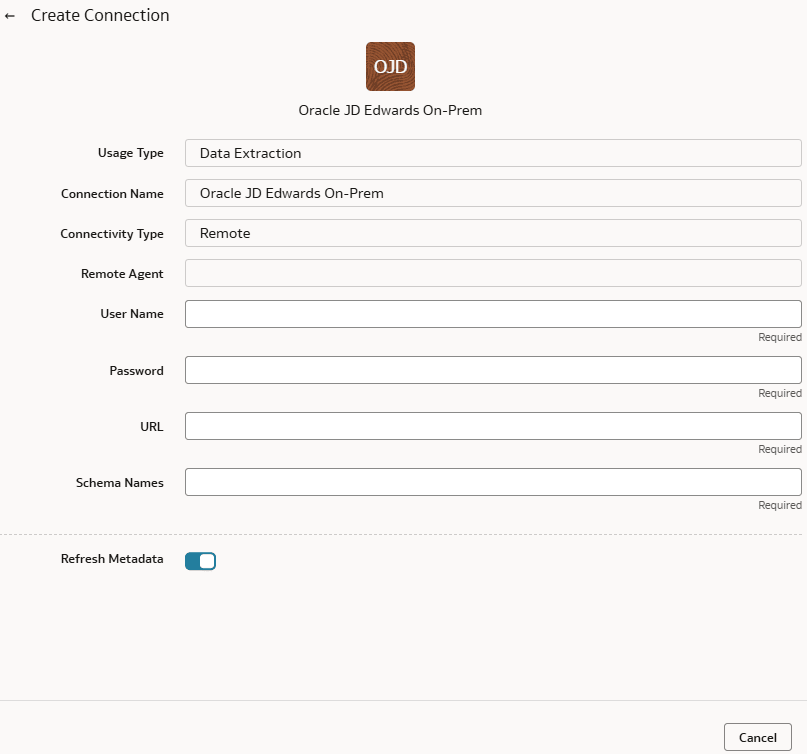Open the Usage Type dropdown
Image resolution: width=807 pixels, height=754 pixels.
[493, 153]
